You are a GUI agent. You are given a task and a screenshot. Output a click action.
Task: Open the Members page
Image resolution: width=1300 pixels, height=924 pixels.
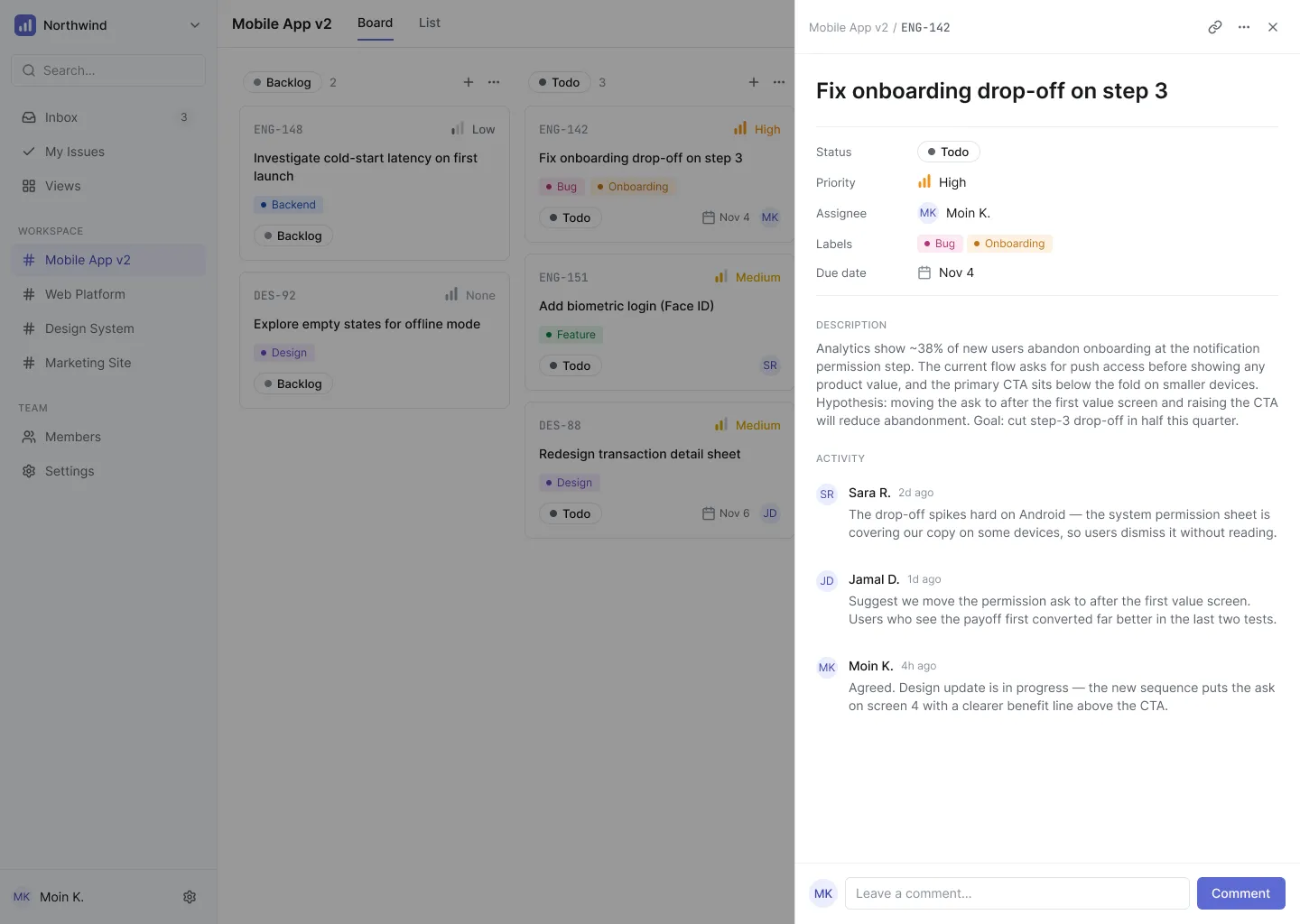pos(108,437)
